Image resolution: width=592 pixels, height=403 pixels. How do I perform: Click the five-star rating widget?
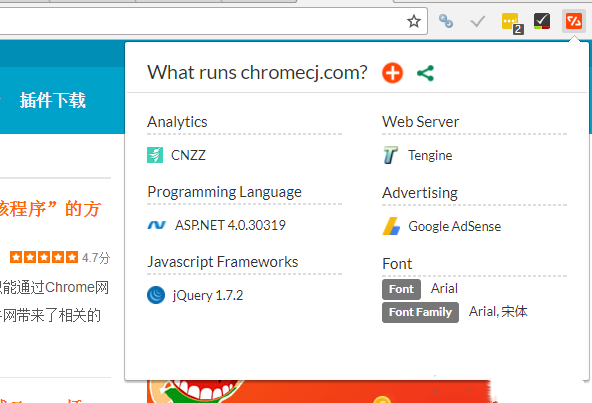(x=44, y=257)
